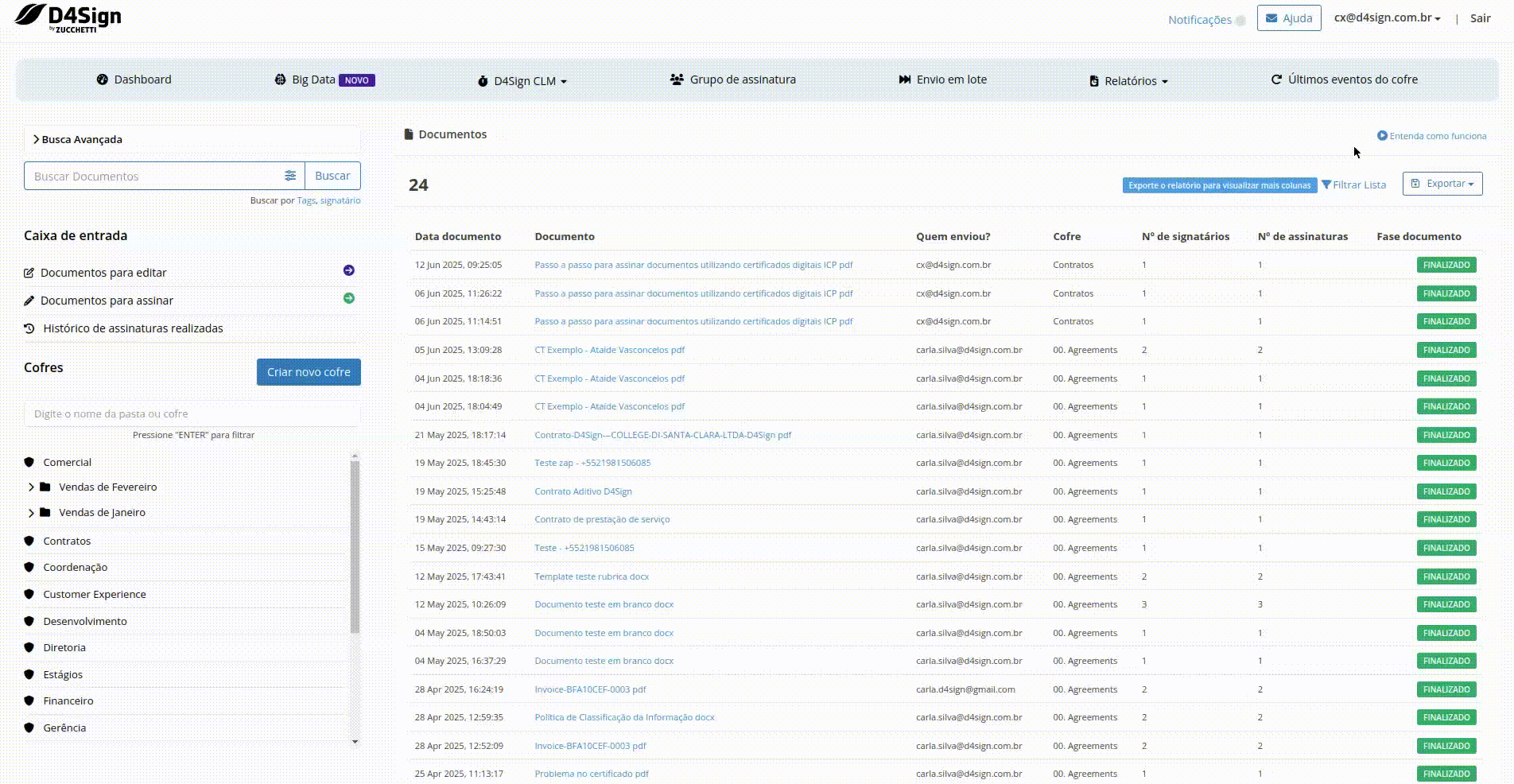Open the Big Data menu item
Viewport: 1514px width, 784px height.
pyautogui.click(x=324, y=80)
